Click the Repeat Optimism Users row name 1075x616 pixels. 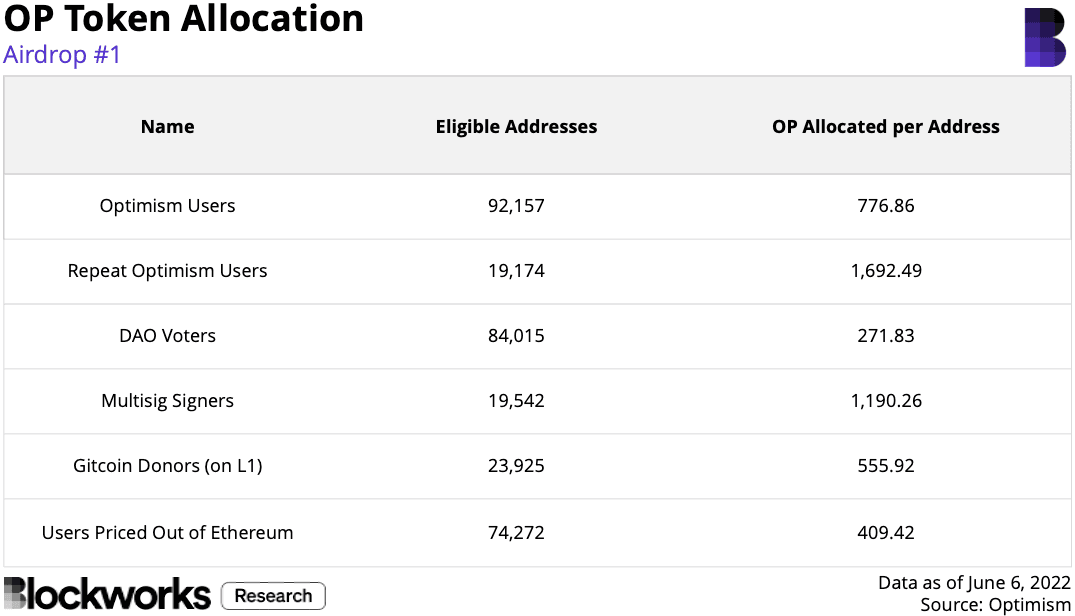[167, 271]
